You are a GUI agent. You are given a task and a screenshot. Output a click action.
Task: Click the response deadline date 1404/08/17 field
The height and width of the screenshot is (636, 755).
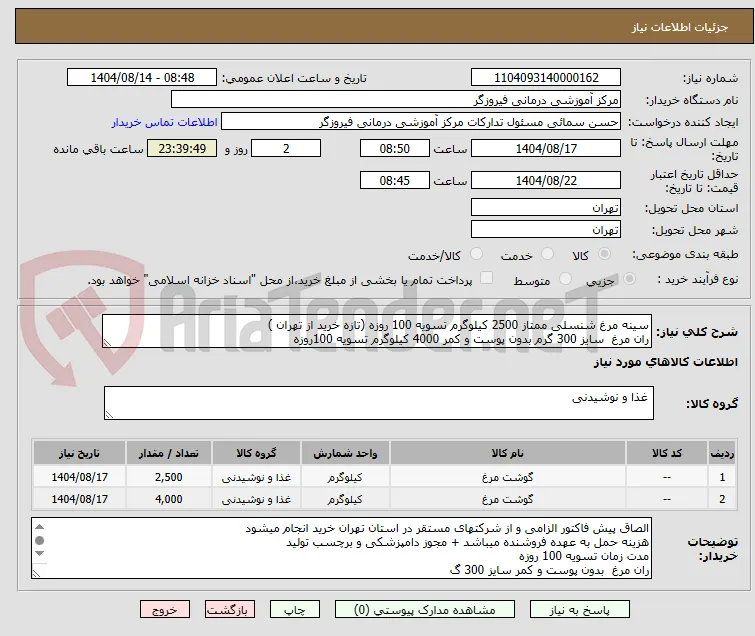546,148
